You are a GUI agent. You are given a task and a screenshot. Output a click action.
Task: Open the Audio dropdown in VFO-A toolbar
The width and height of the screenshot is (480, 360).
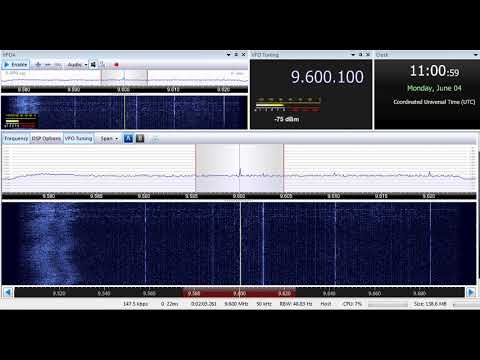(x=77, y=64)
